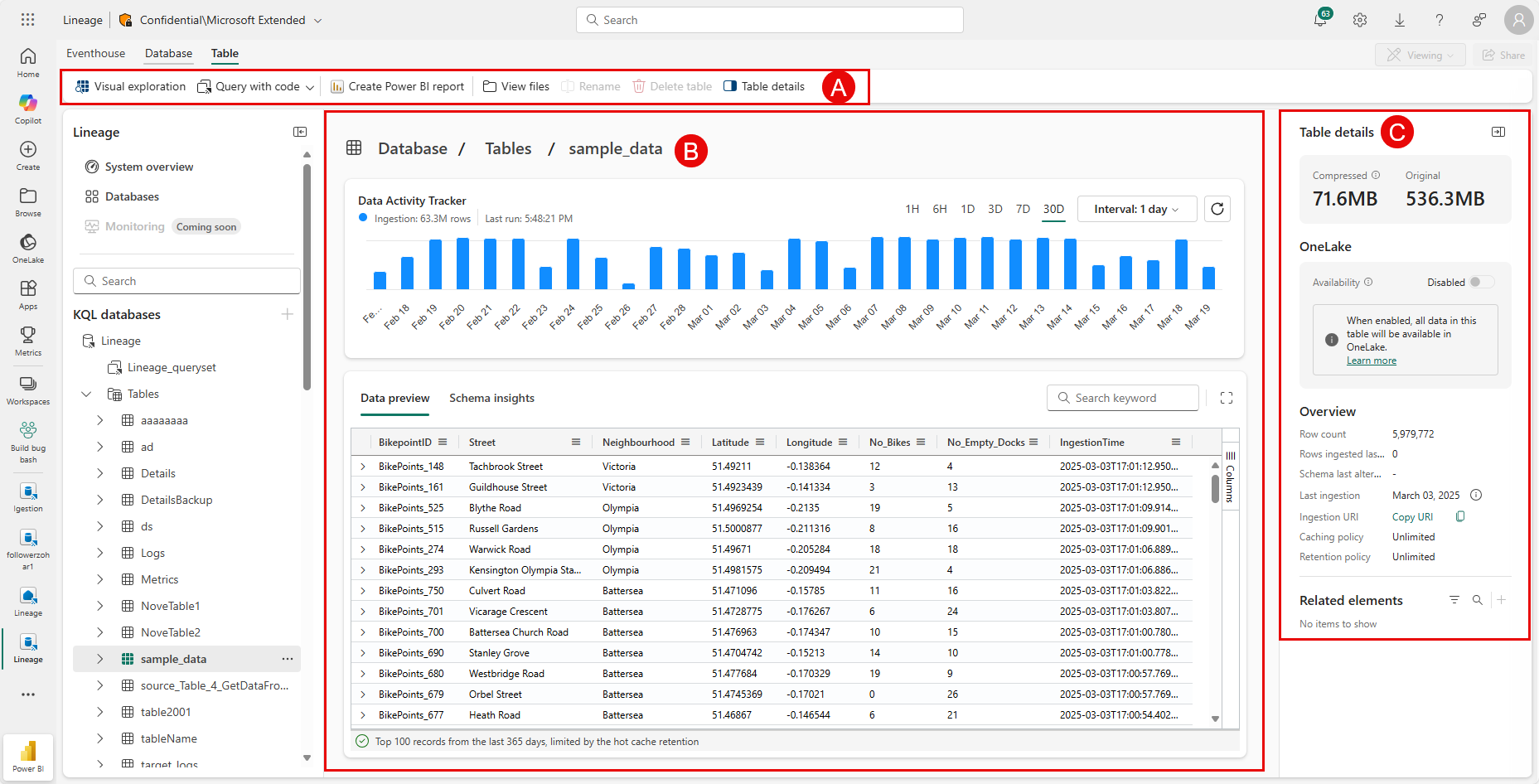The width and height of the screenshot is (1539, 784).
Task: Open the Learn more link for OneLake
Action: point(1371,361)
